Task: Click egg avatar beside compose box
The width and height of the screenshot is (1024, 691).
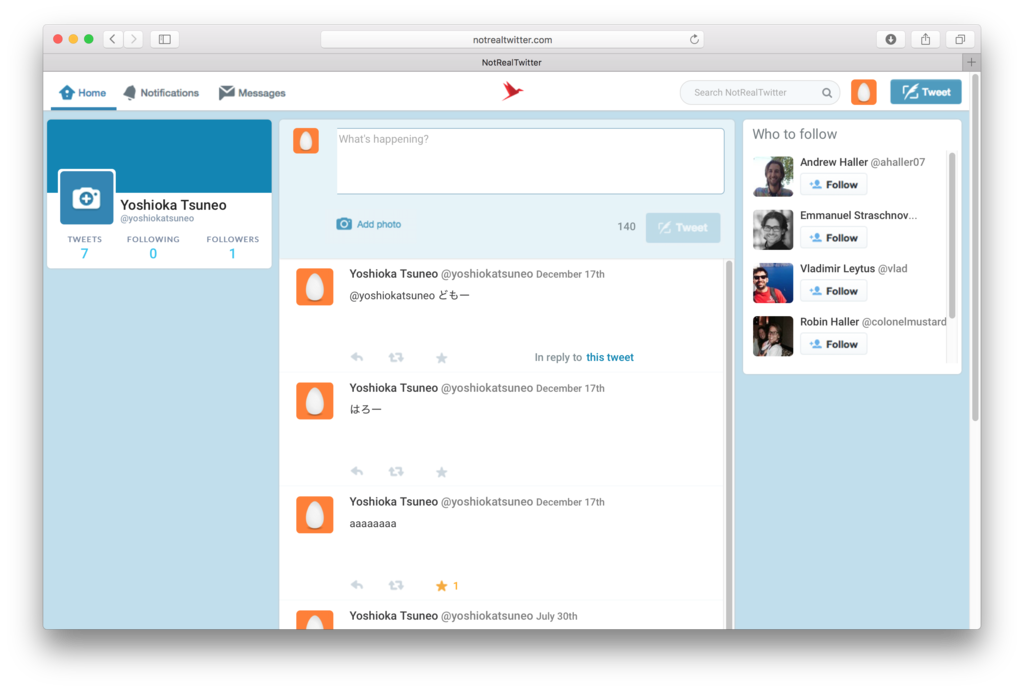Action: pos(306,141)
